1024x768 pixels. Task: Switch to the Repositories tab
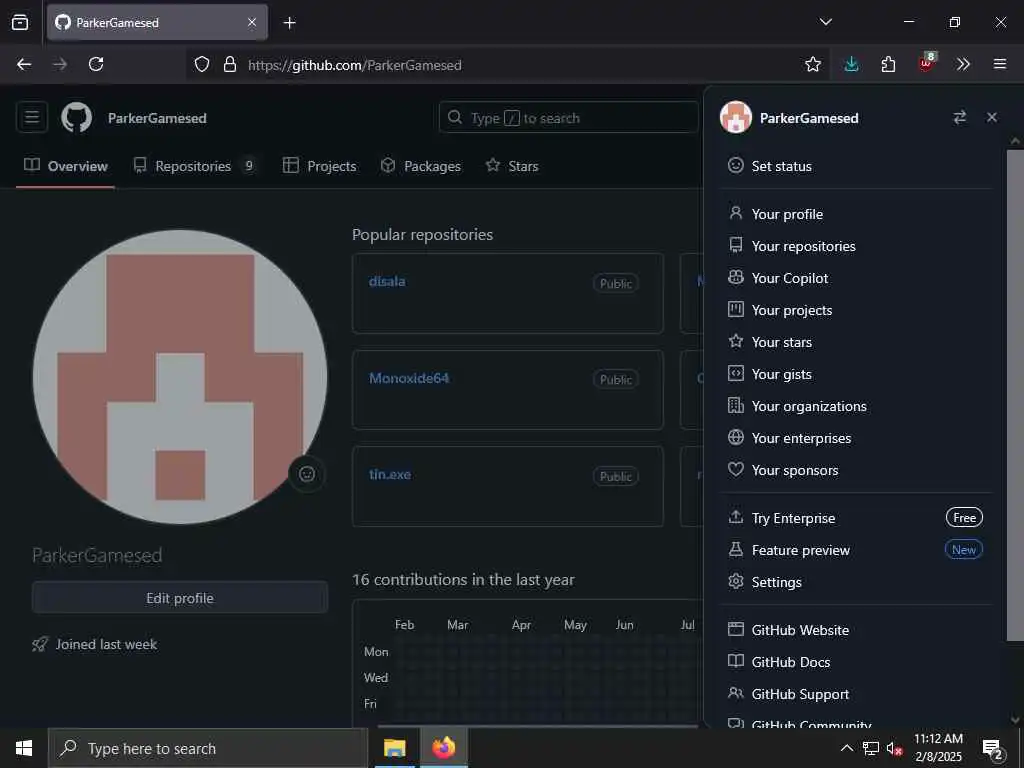(194, 166)
